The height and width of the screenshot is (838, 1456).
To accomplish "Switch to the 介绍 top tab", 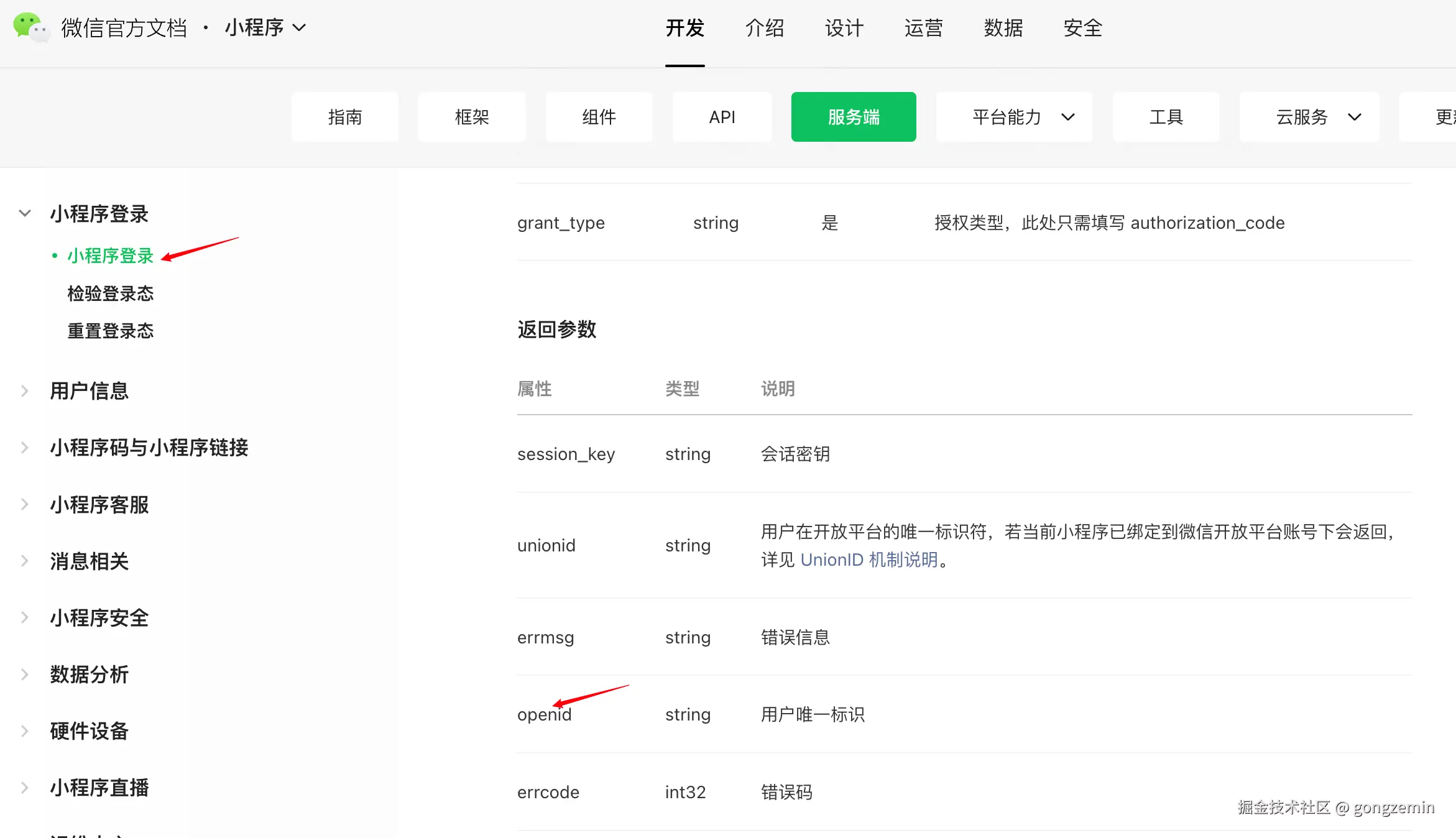I will 764,28.
